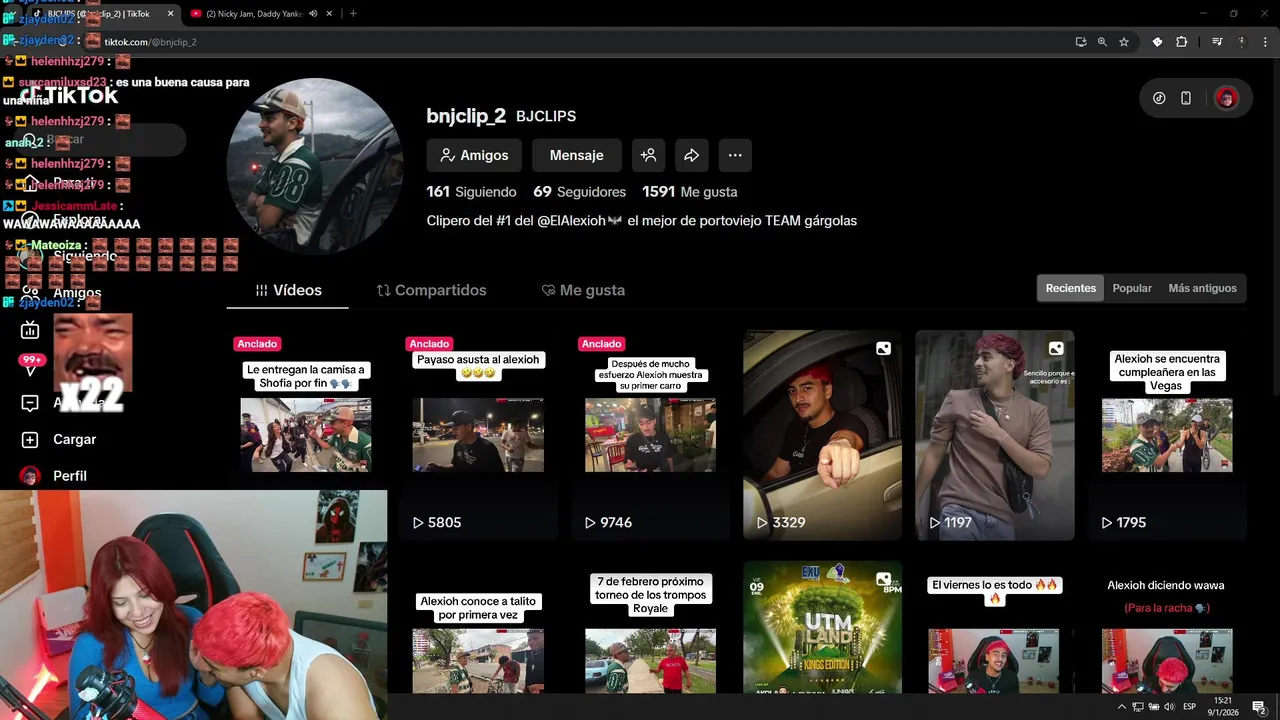This screenshot has height=720, width=1280.
Task: Show hidden system tray icons chevron
Action: pyautogui.click(x=1121, y=707)
